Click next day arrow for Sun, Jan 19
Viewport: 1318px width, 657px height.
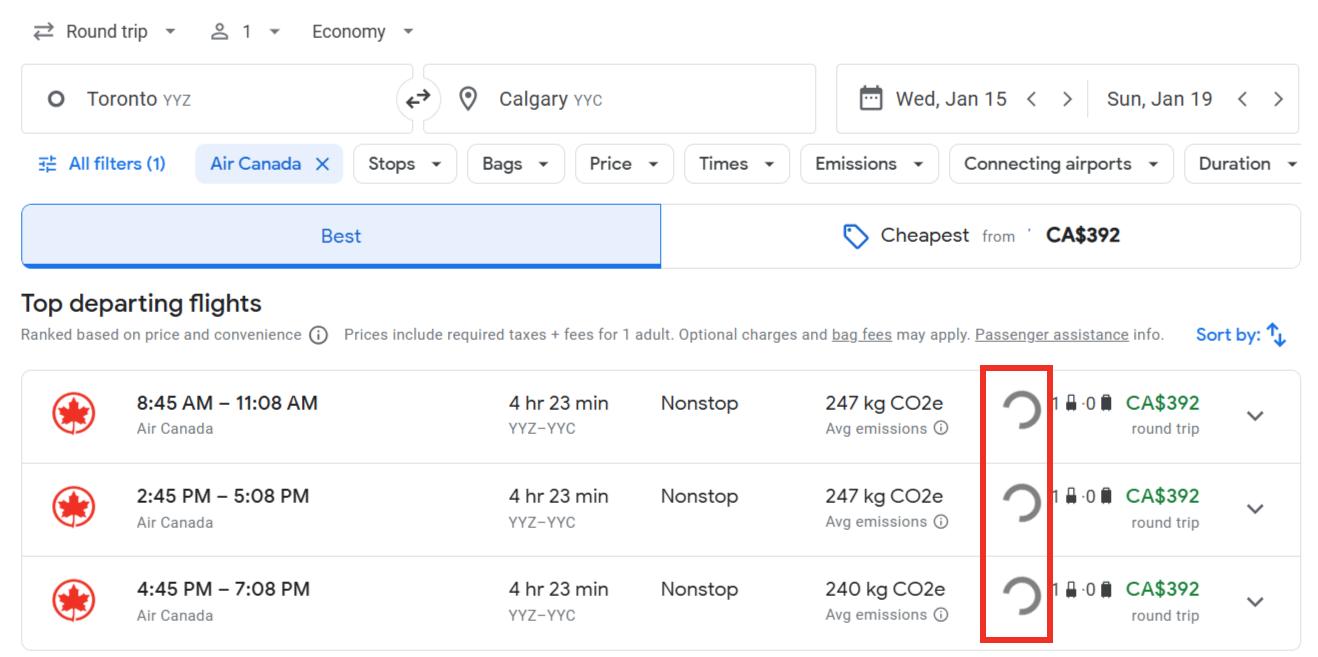tap(1278, 99)
